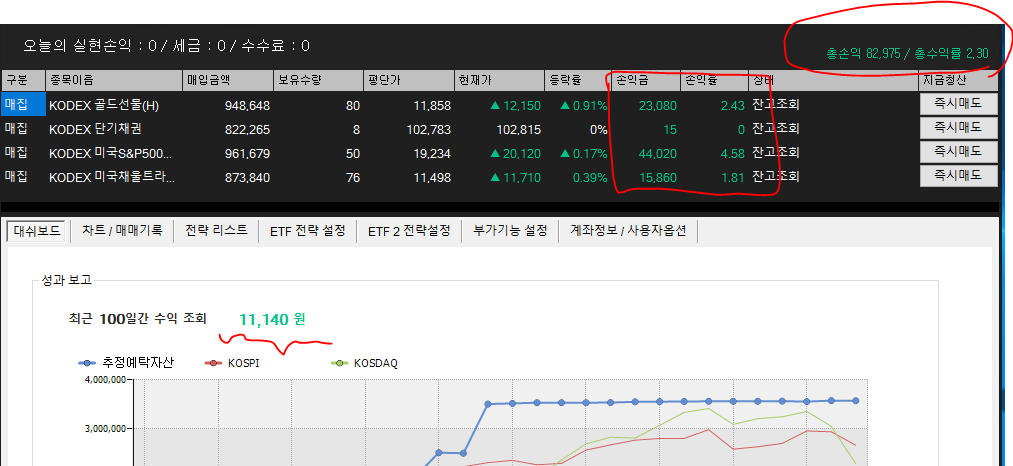
Task: Open the 계좌정보 / 사용자옵션 tab
Action: coord(628,230)
